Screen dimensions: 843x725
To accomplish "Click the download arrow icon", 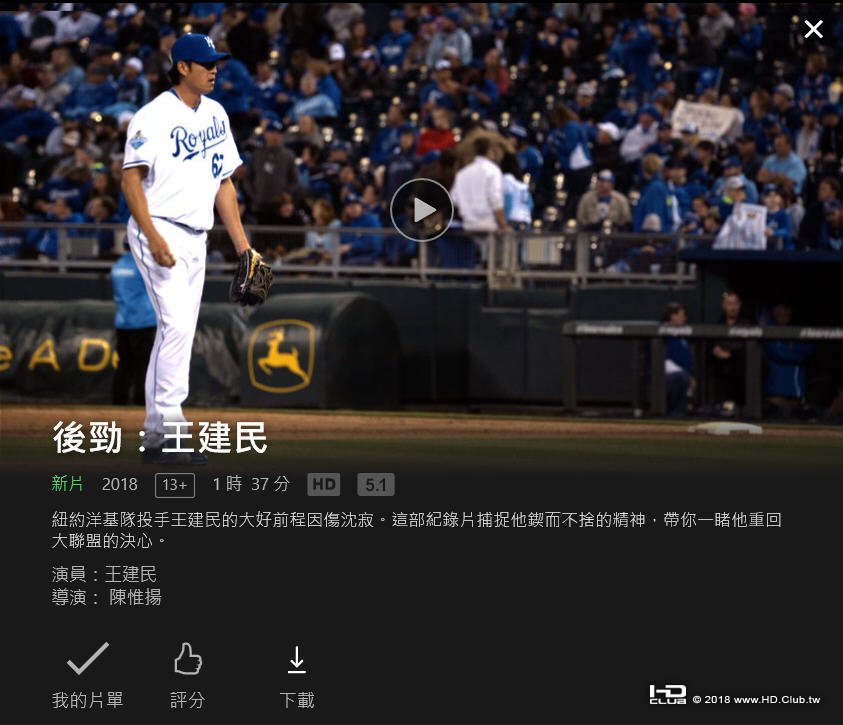I will point(297,659).
